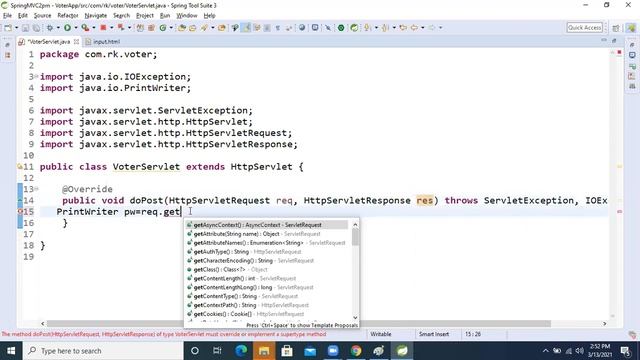Image resolution: width=640 pixels, height=360 pixels.
Task: Select getContentLength() : int proposal
Action: [x=267, y=278]
